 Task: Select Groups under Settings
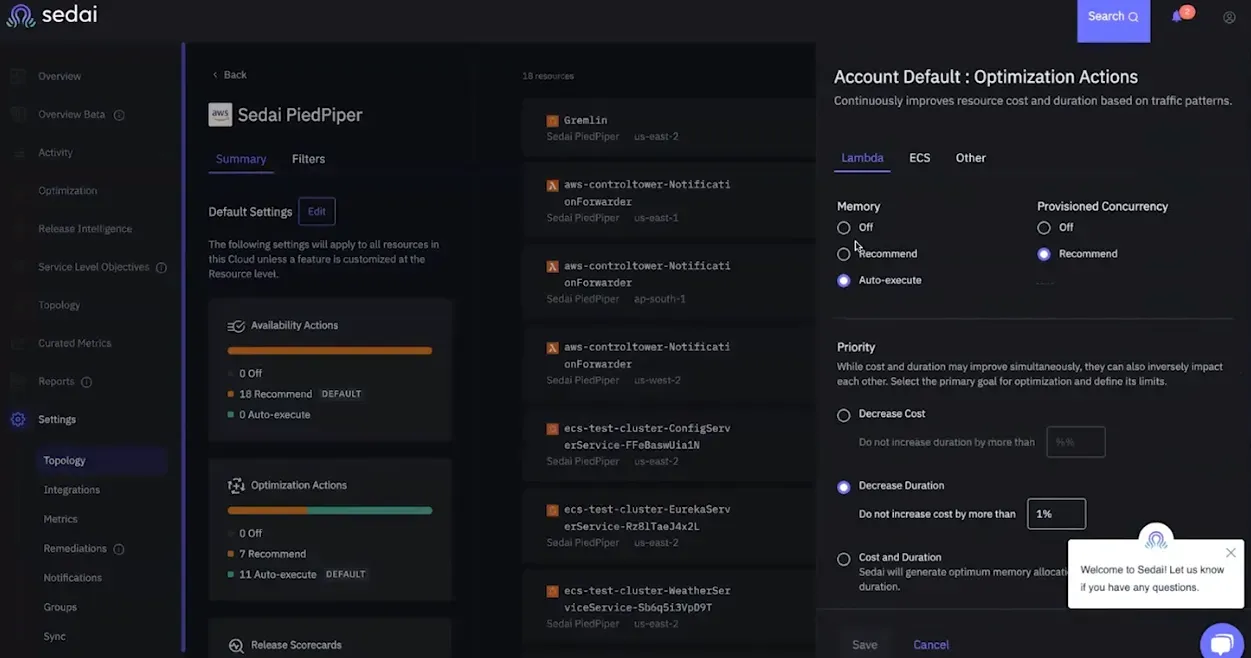[60, 607]
